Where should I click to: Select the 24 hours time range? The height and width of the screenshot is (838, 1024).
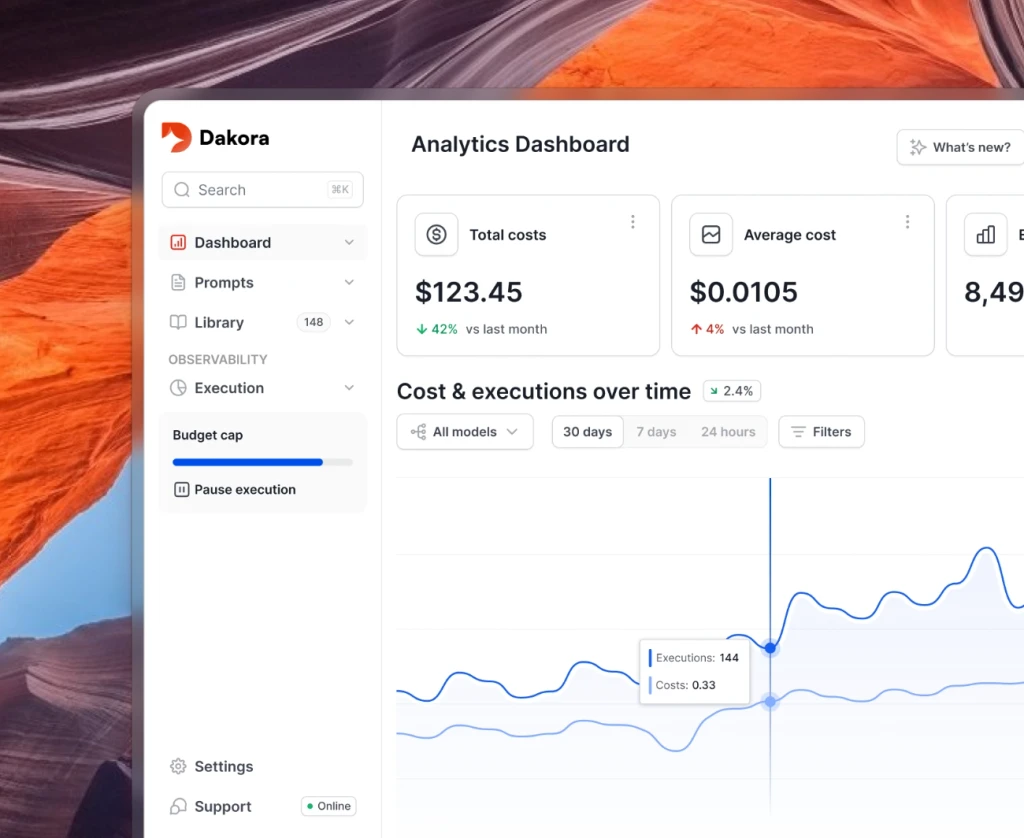pos(727,431)
